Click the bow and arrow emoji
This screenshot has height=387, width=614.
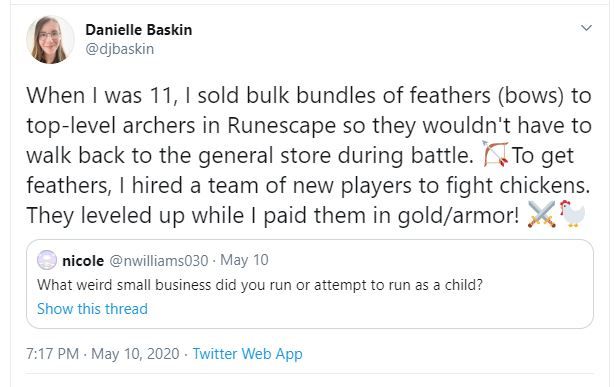pos(495,154)
